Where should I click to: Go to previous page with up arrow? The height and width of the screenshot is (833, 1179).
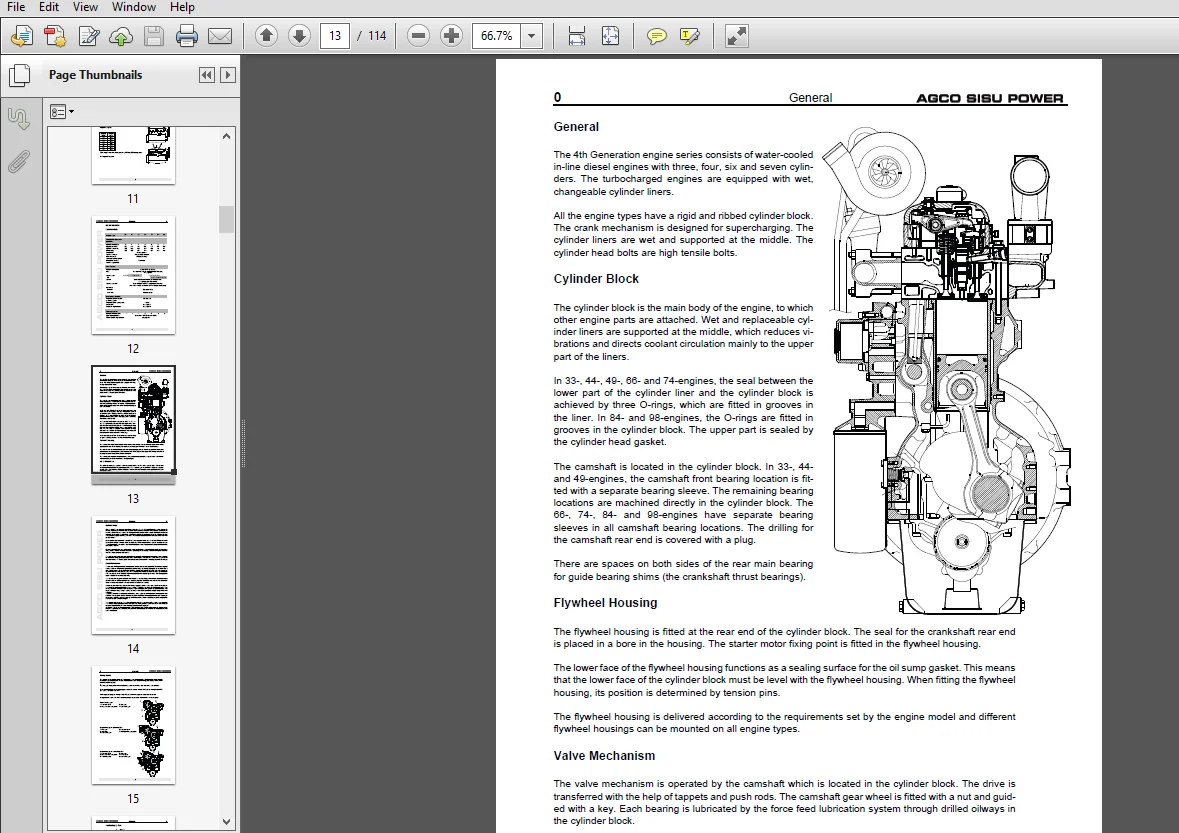(x=266, y=35)
